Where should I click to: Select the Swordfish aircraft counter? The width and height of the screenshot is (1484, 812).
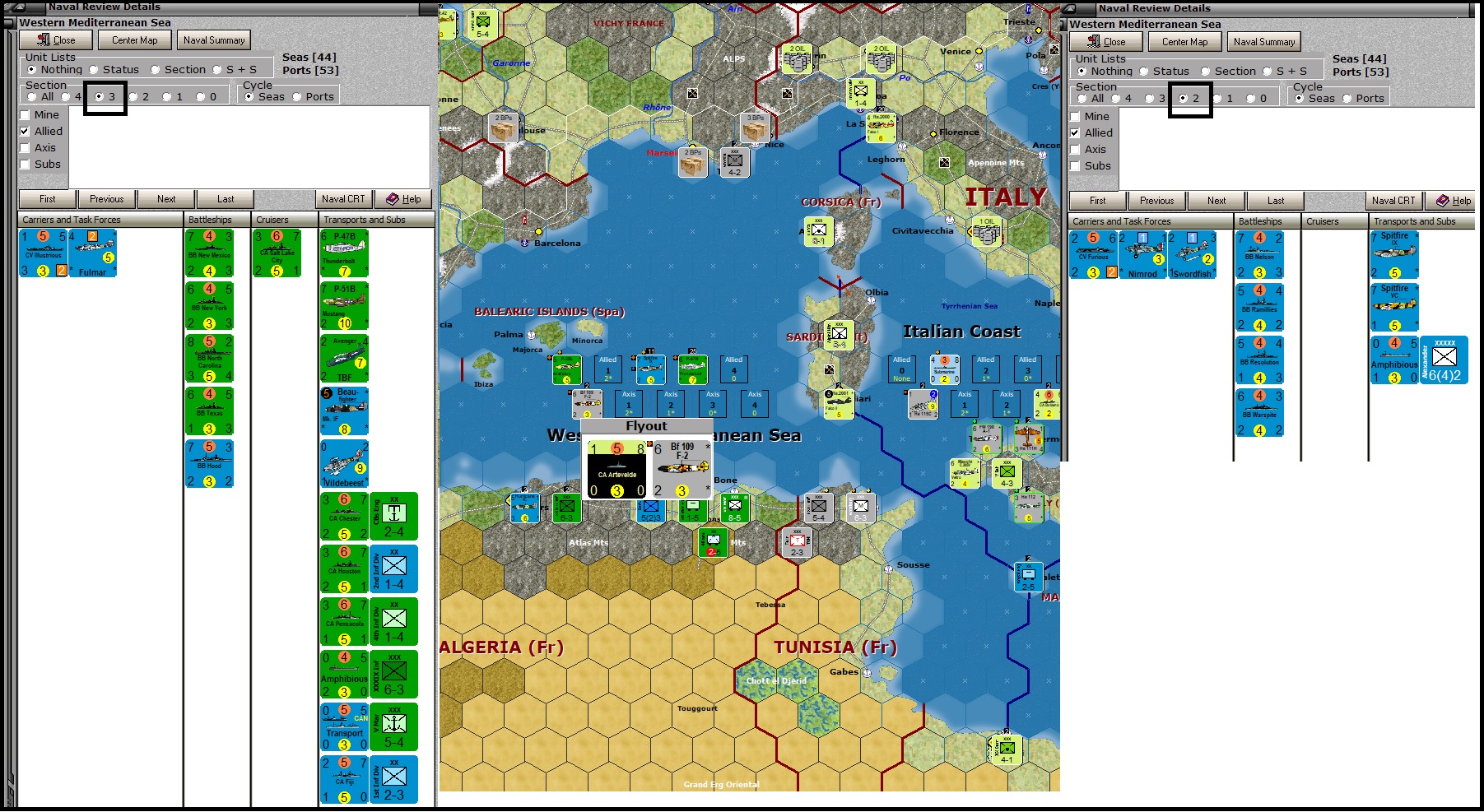[1192, 255]
